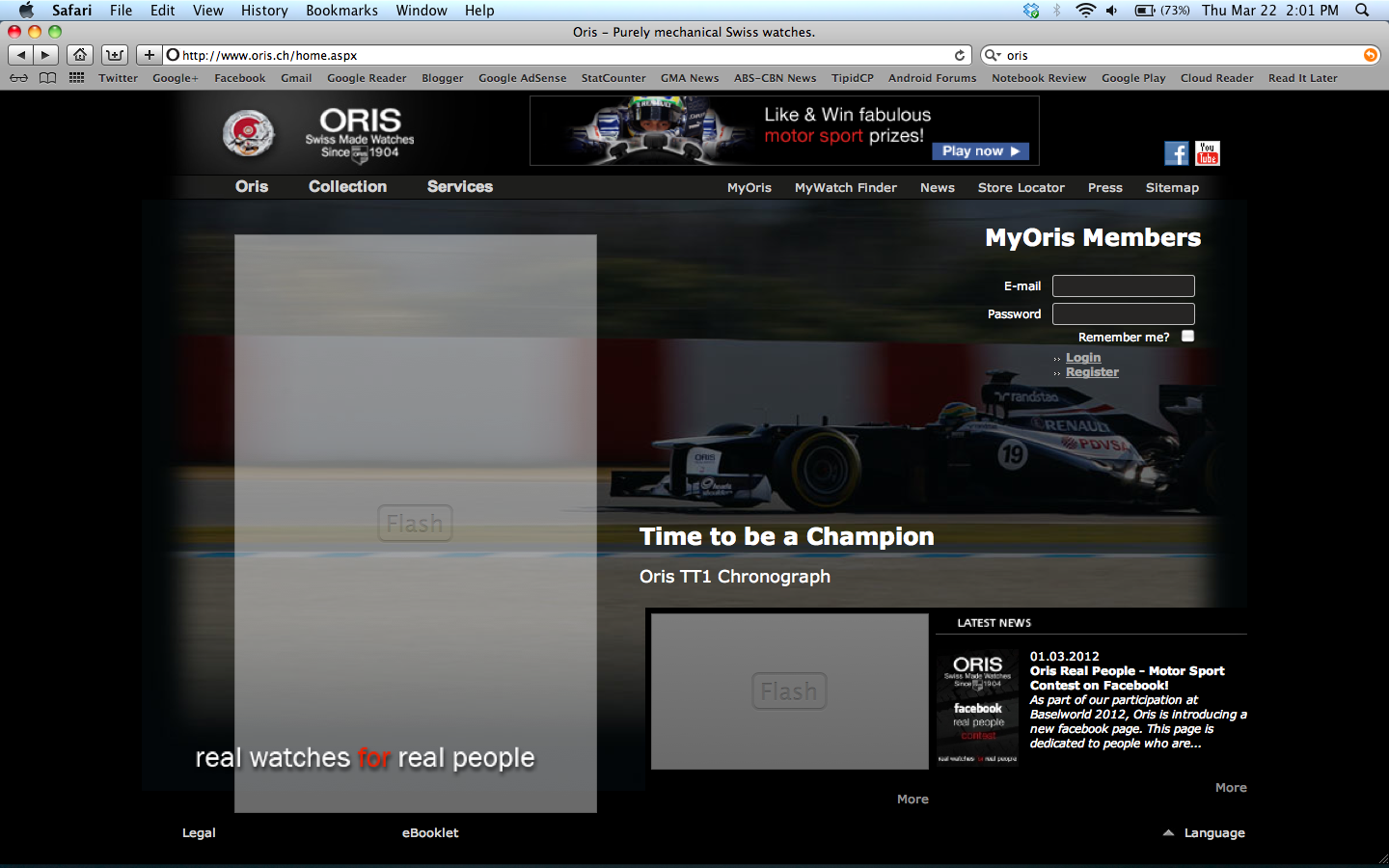Open the Store Locator link
The image size is (1389, 868).
point(1021,188)
